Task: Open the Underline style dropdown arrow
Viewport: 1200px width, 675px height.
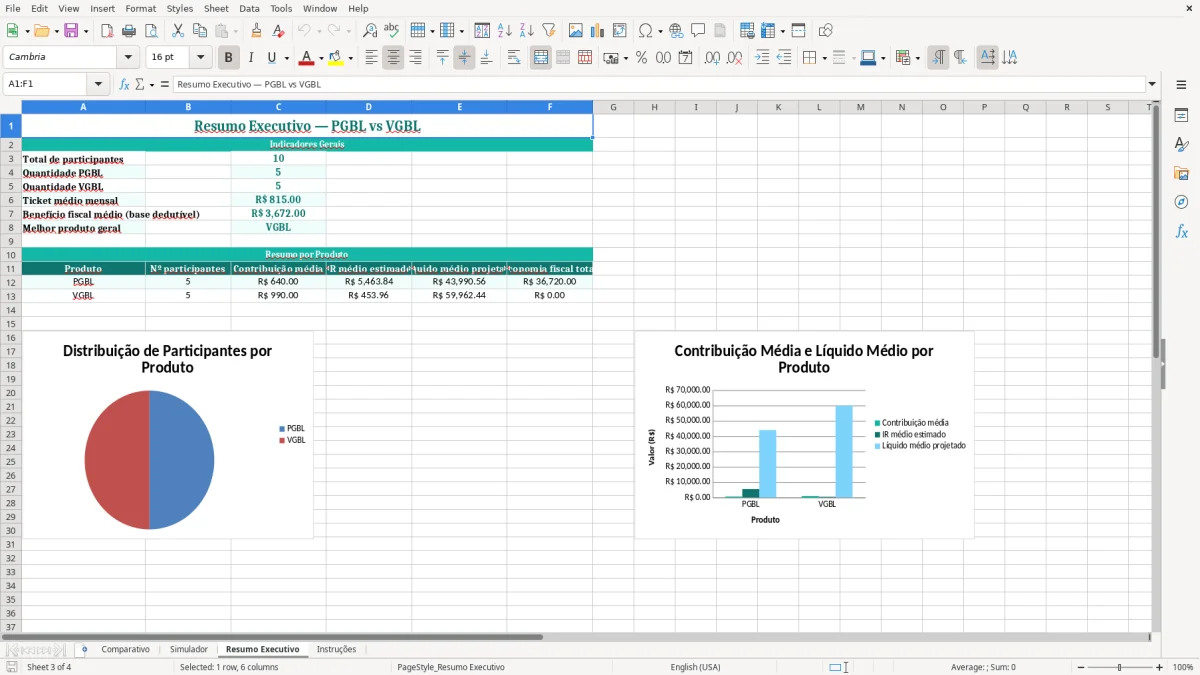Action: point(286,58)
